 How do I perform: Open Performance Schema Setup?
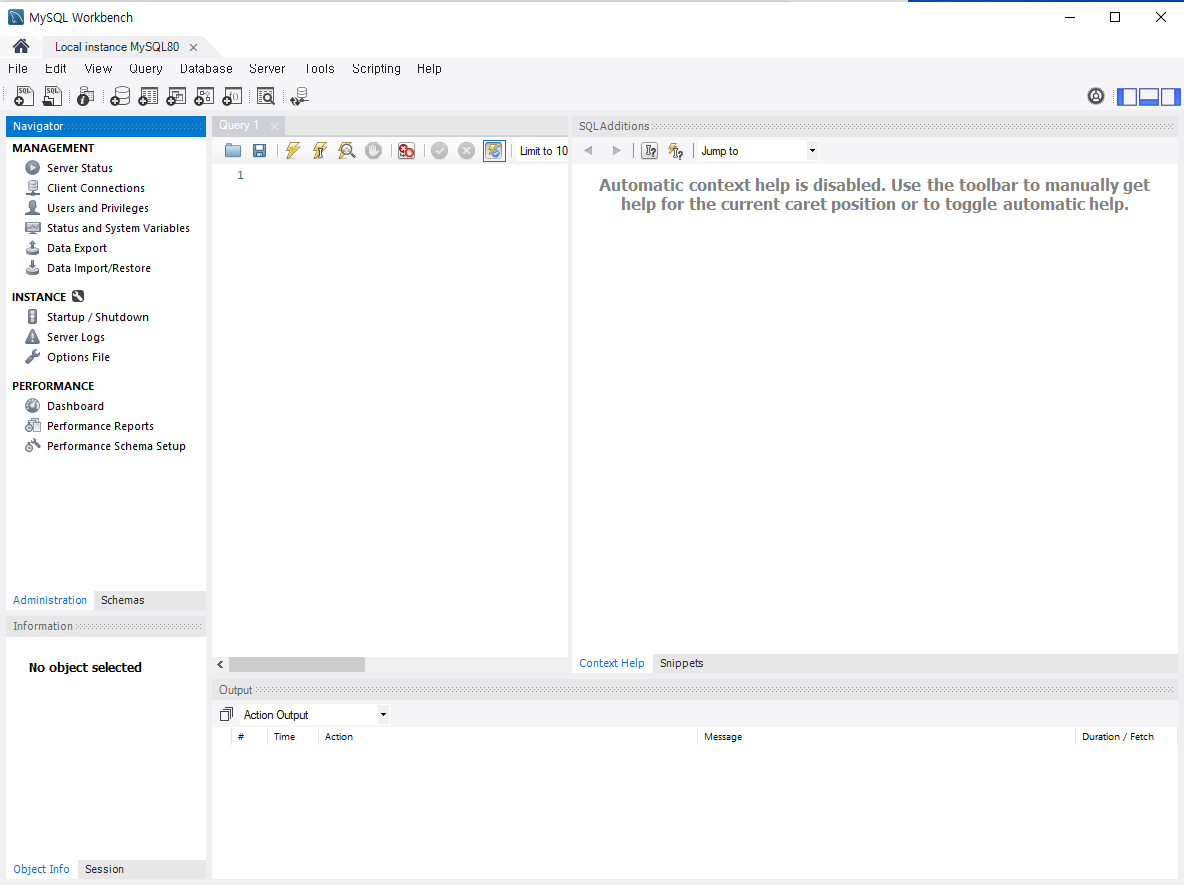click(116, 446)
